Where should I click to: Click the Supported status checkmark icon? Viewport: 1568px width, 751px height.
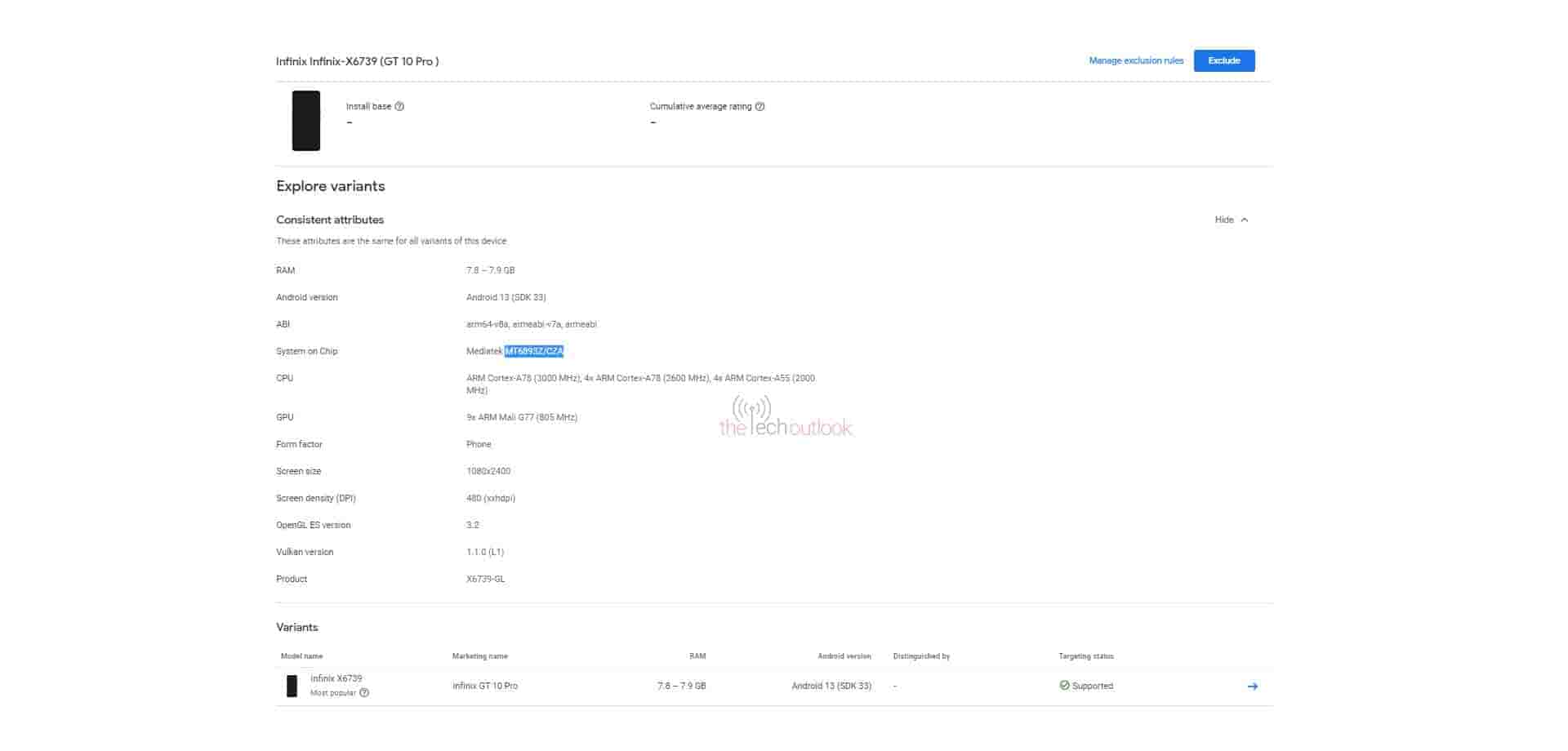[1063, 686]
